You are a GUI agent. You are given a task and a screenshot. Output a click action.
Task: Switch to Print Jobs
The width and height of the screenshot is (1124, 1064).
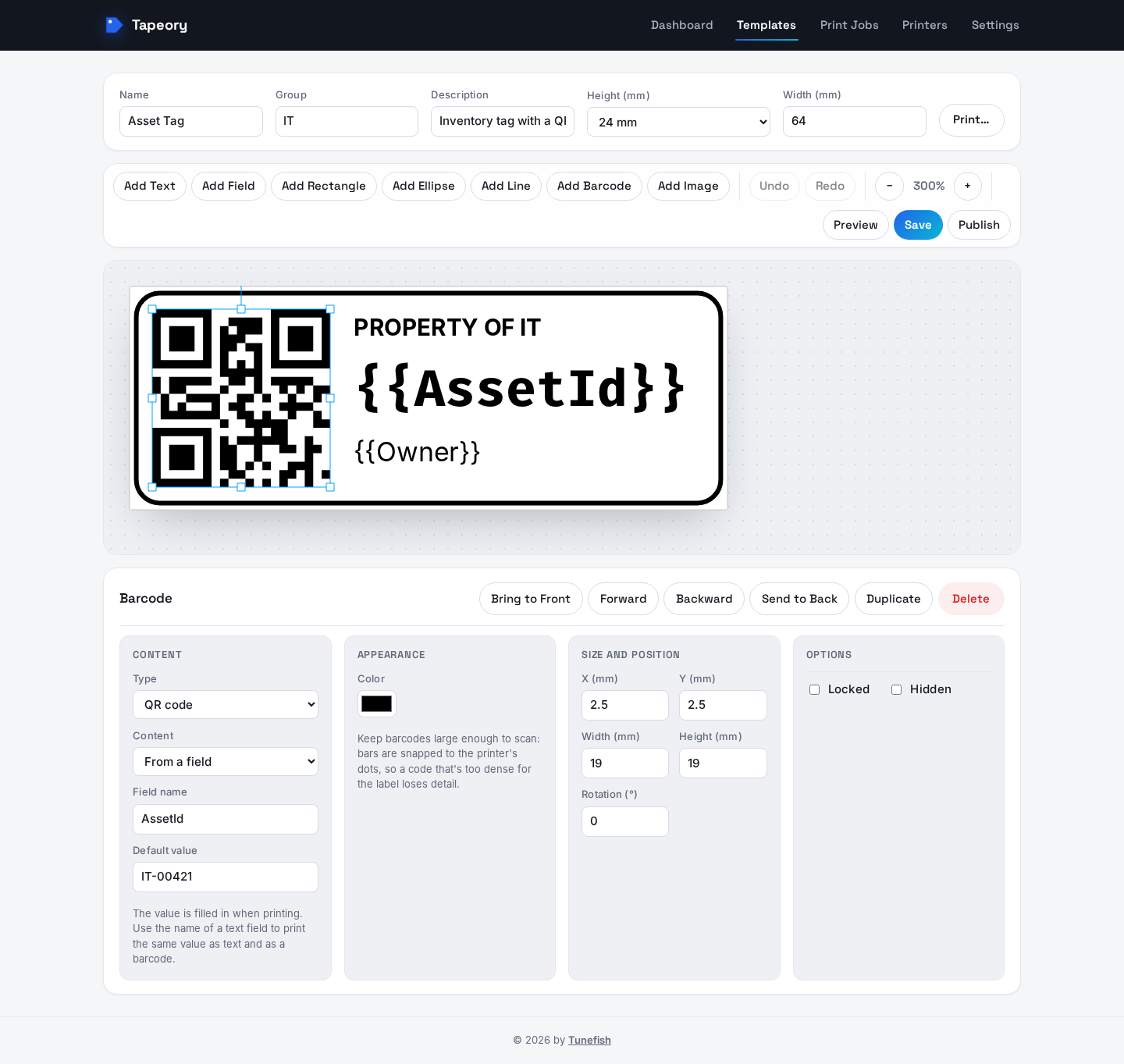(849, 25)
